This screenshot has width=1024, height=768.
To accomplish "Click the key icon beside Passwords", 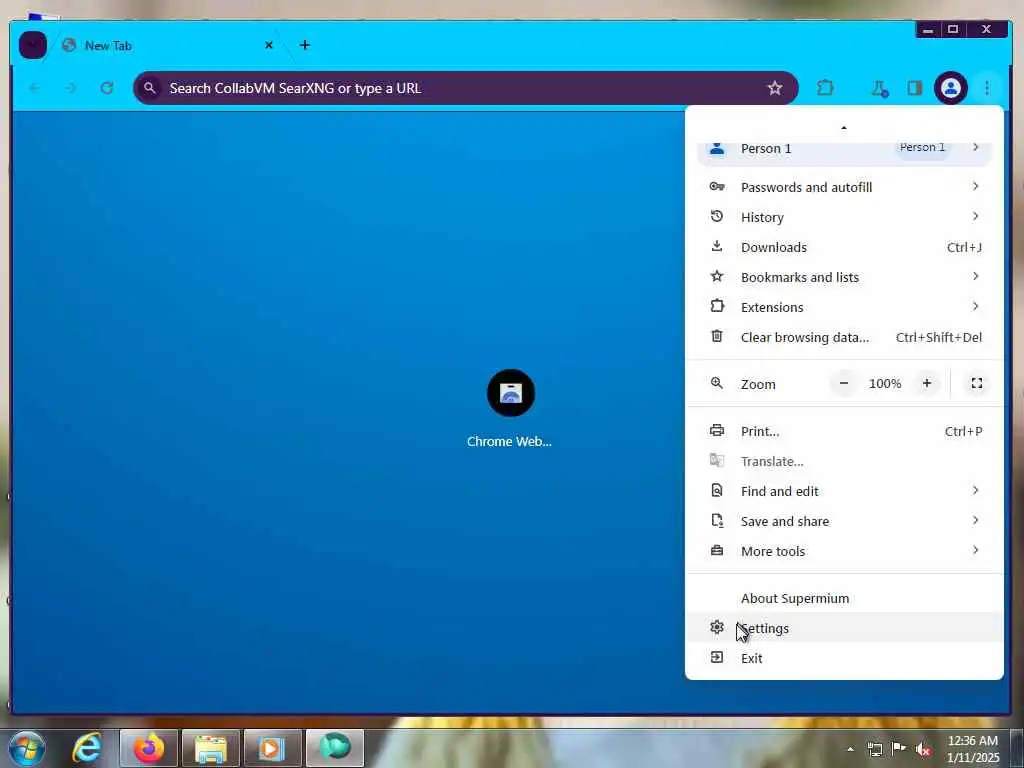I will tap(716, 187).
